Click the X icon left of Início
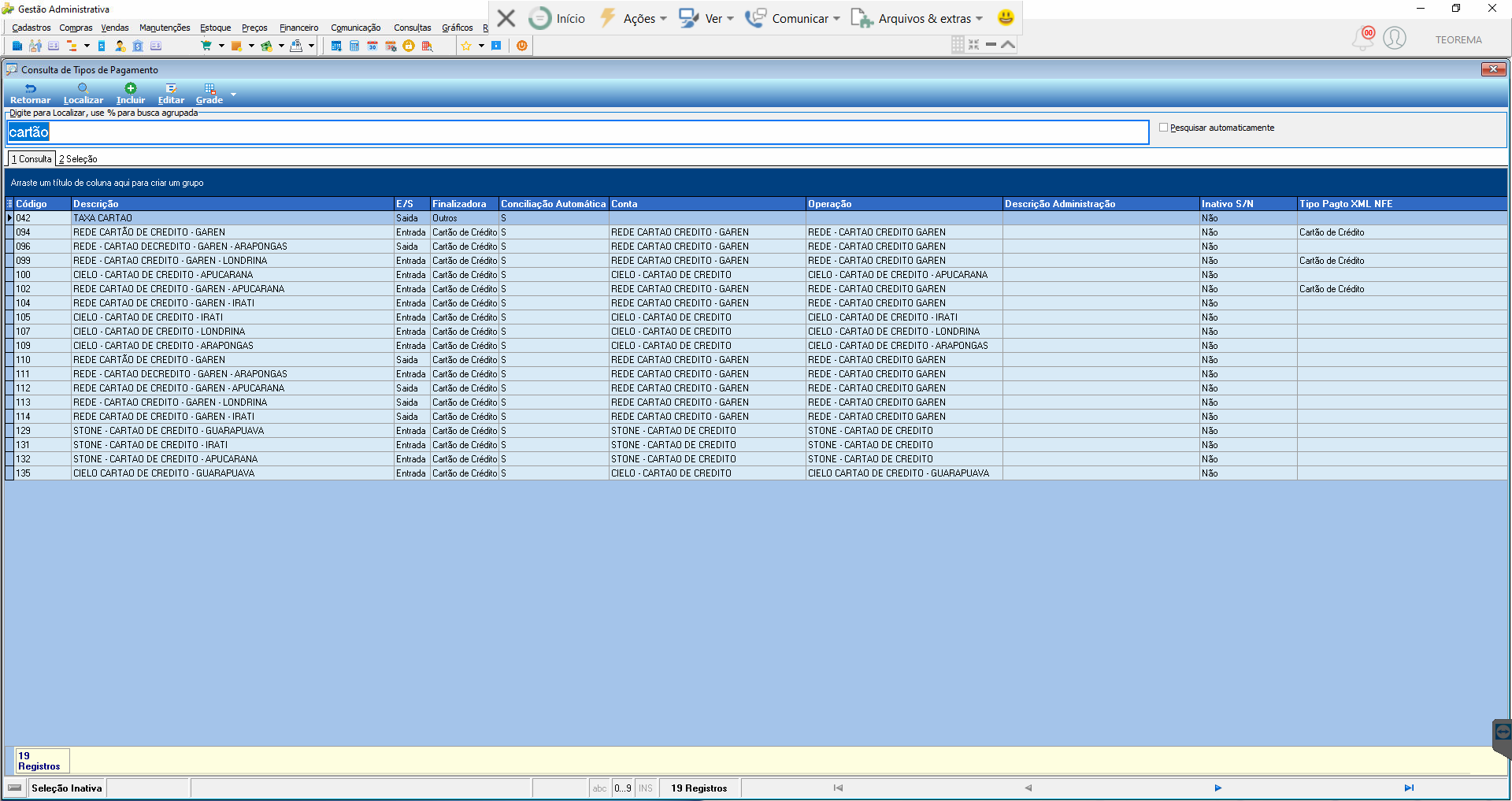 [506, 18]
